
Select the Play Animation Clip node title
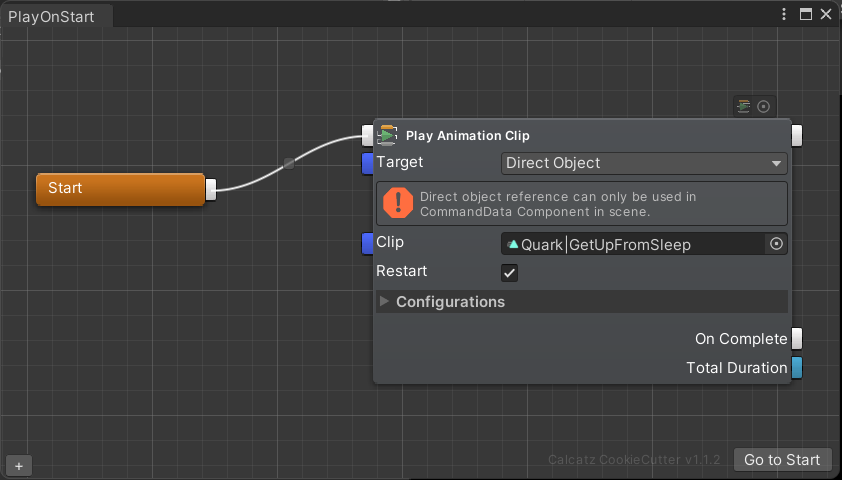pos(468,136)
